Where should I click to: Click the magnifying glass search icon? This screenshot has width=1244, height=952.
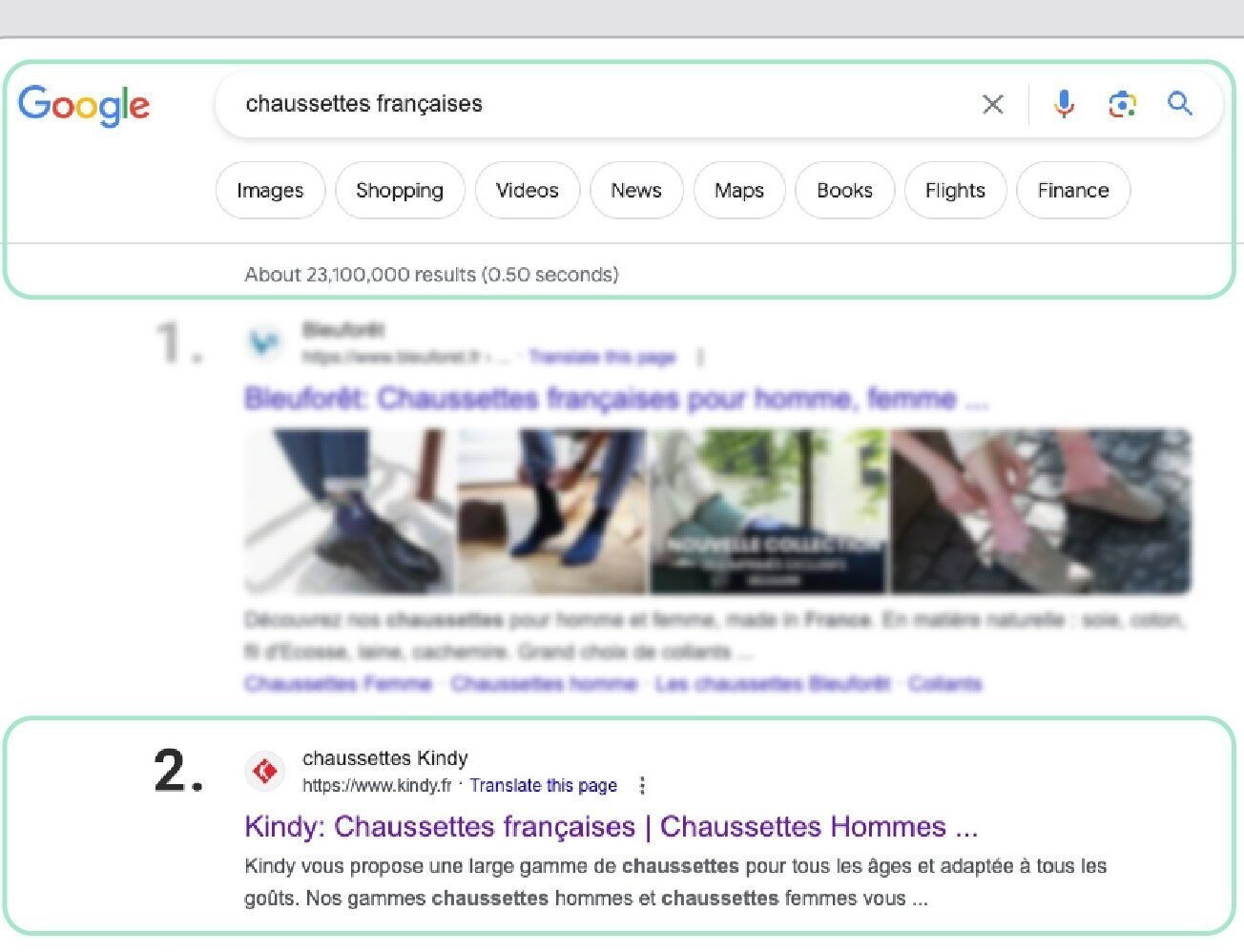1180,105
